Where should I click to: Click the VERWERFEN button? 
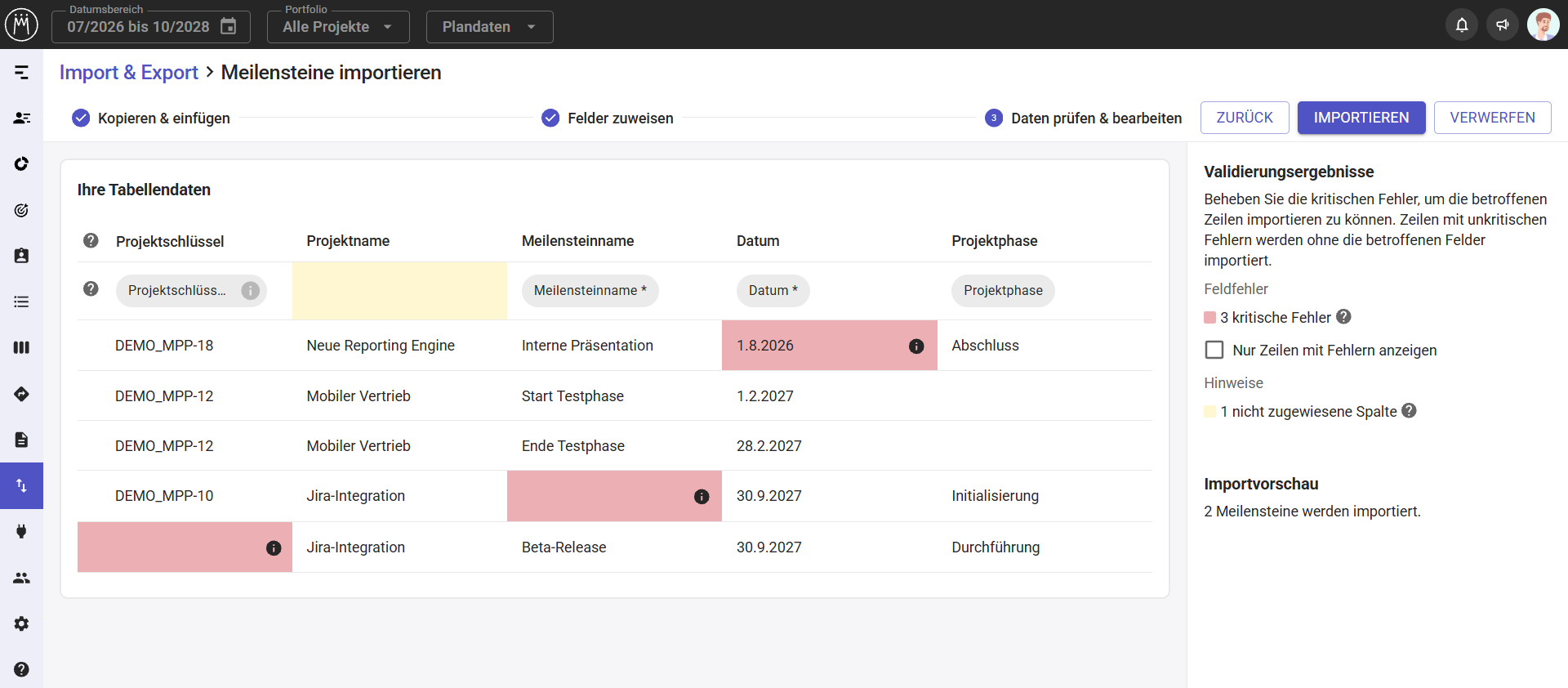coord(1492,118)
